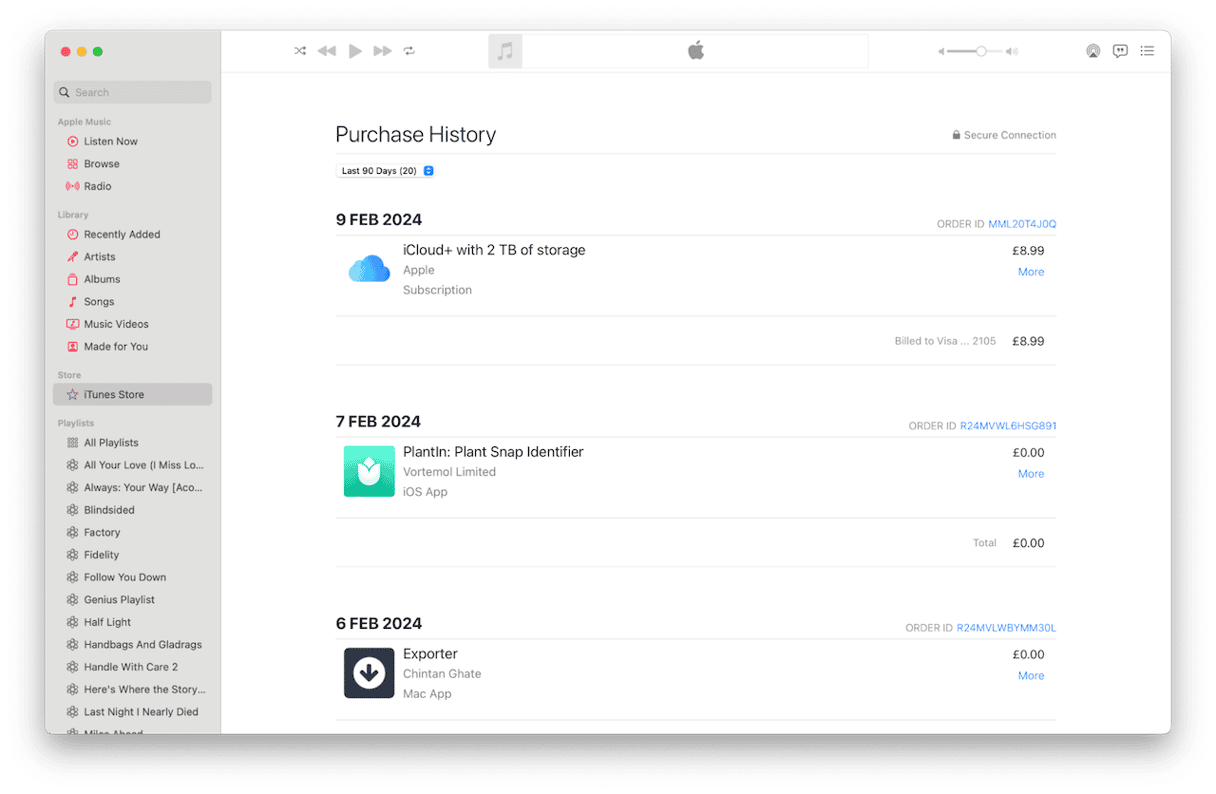Click More for Exporter purchase

[1031, 676]
